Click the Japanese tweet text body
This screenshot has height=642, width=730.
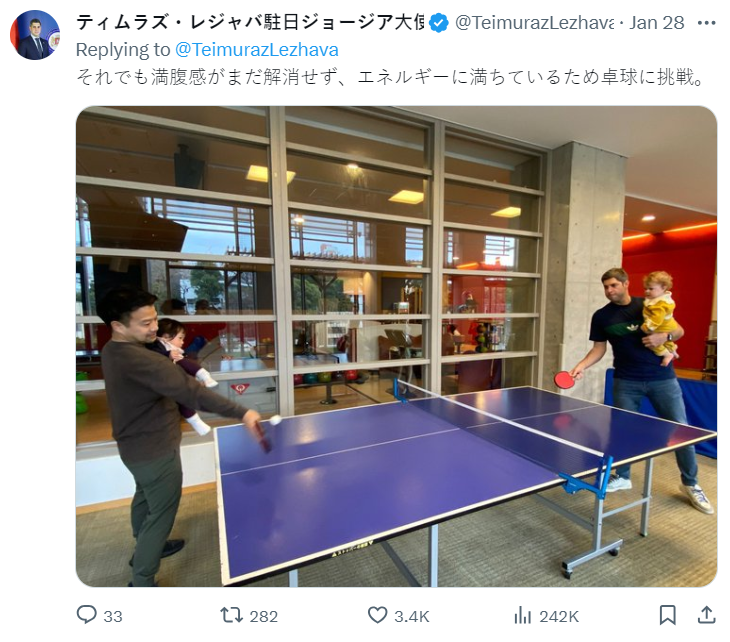pos(390,77)
